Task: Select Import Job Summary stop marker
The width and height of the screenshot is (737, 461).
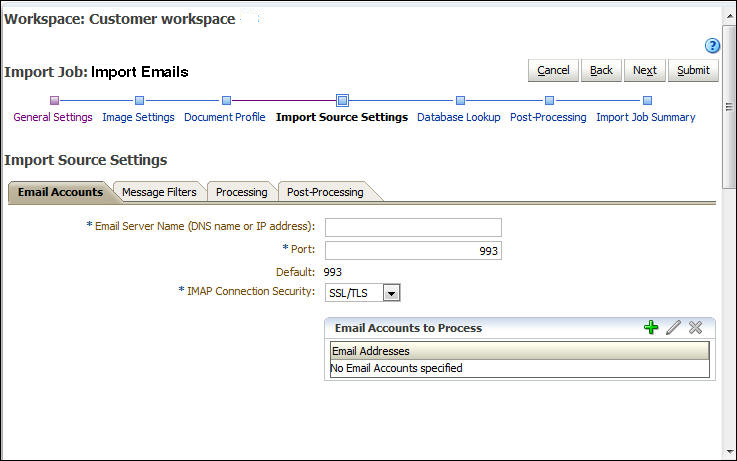Action: tap(647, 100)
